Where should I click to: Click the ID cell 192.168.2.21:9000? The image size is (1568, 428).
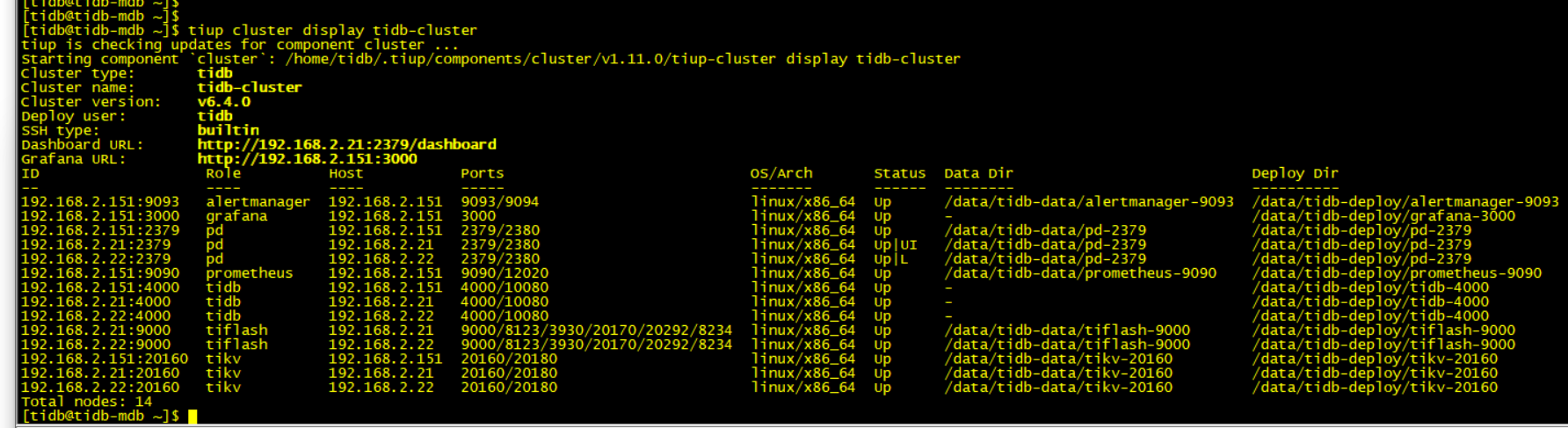(96, 330)
